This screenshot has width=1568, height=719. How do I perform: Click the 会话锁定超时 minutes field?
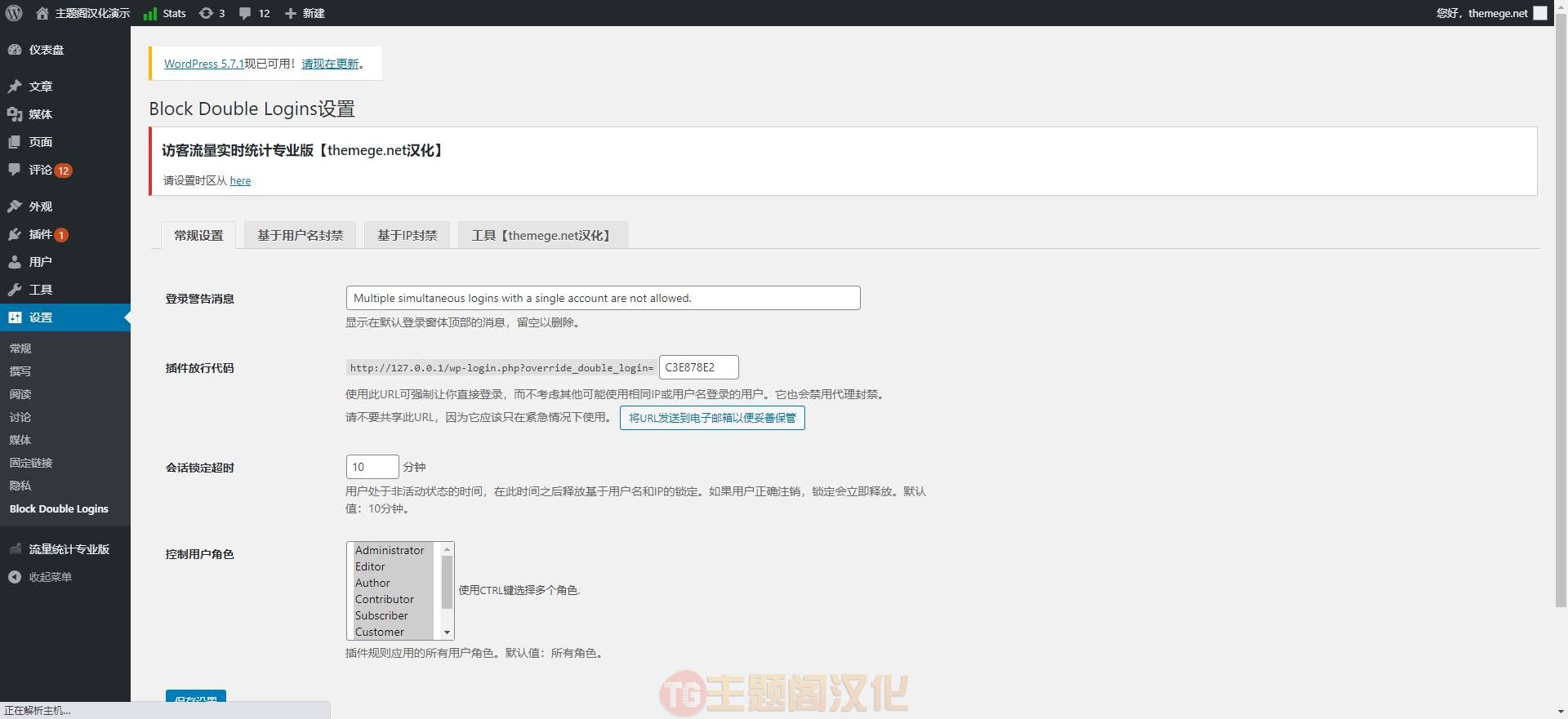pos(372,467)
